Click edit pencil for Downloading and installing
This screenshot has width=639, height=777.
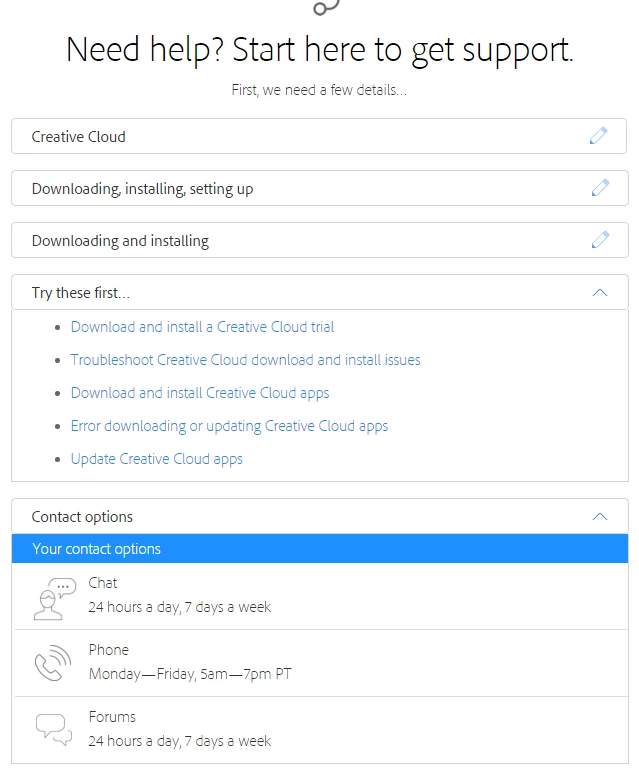coord(599,240)
